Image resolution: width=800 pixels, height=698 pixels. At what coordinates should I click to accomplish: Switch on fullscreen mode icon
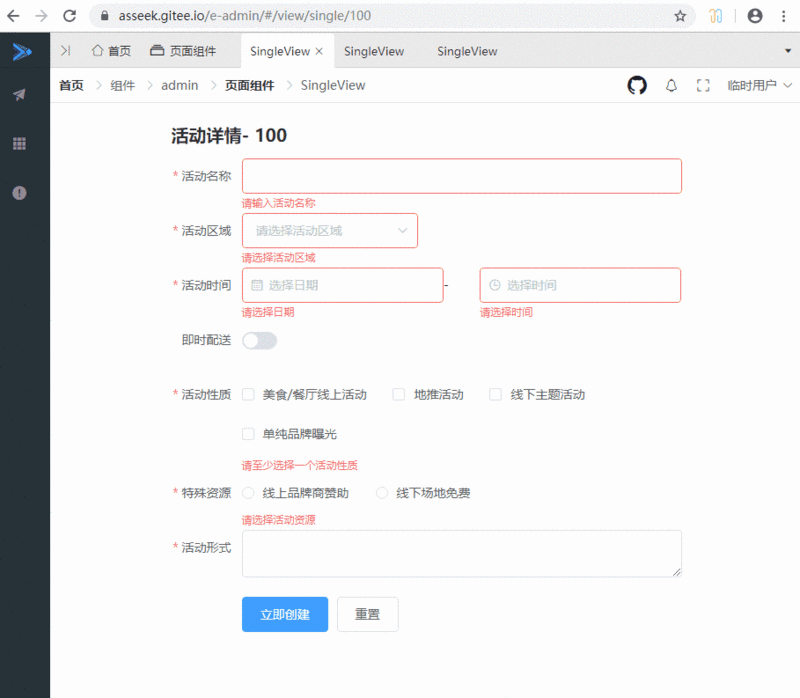(x=703, y=85)
